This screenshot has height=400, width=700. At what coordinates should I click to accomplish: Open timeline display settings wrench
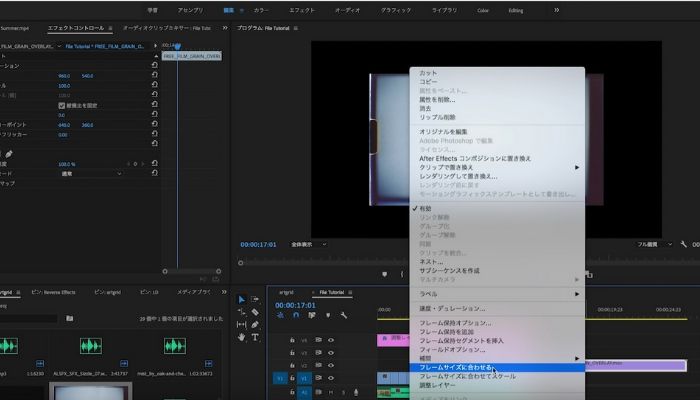click(x=344, y=315)
